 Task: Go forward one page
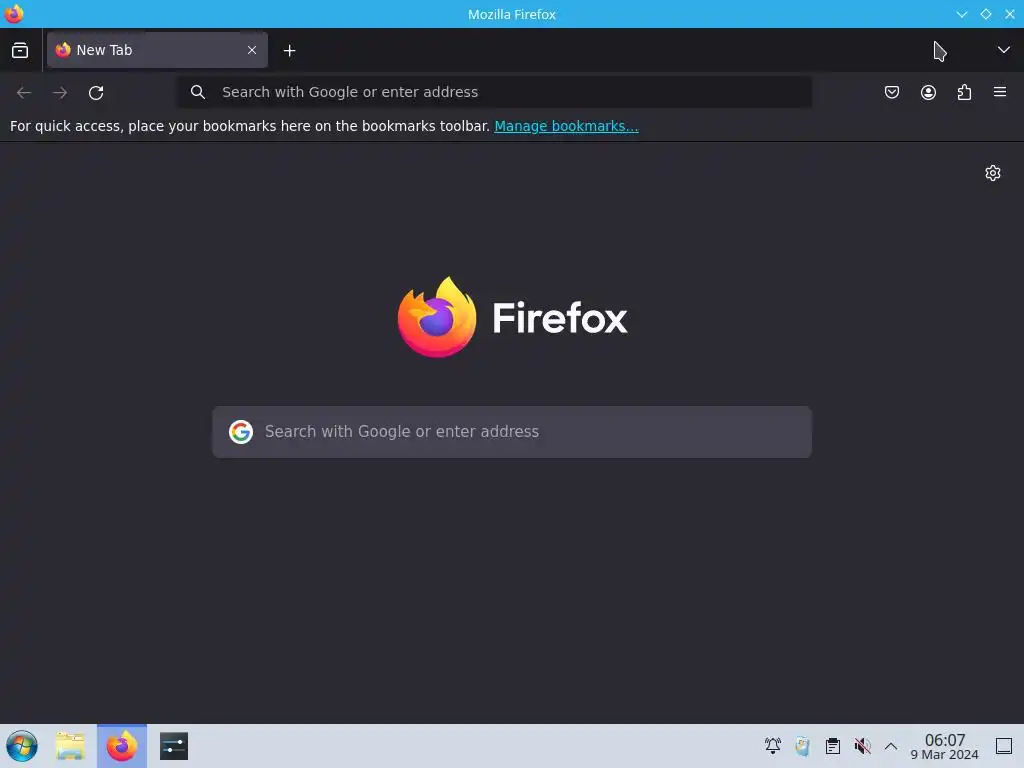60,93
